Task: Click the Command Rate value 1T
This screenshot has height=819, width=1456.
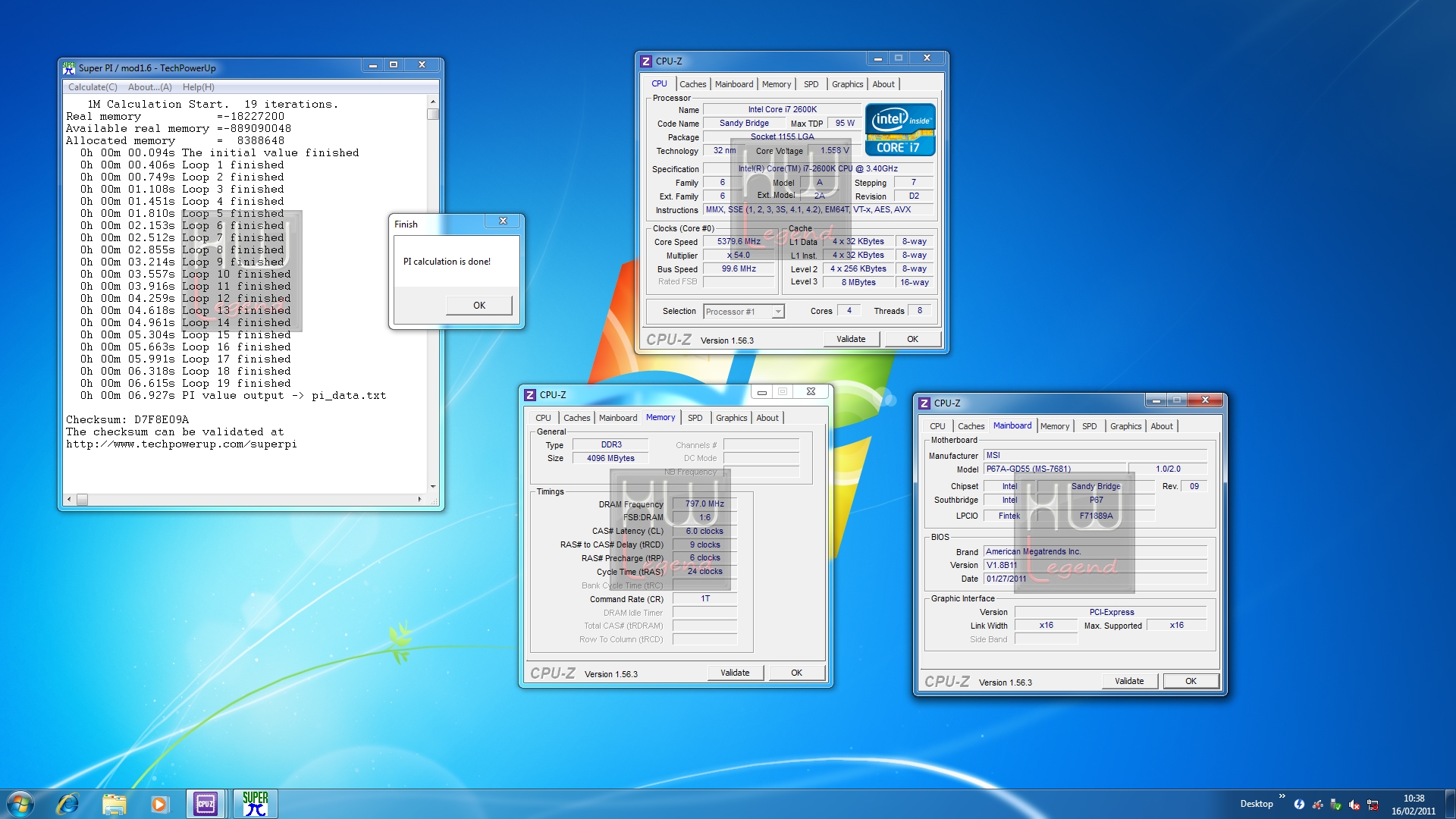Action: coord(704,598)
